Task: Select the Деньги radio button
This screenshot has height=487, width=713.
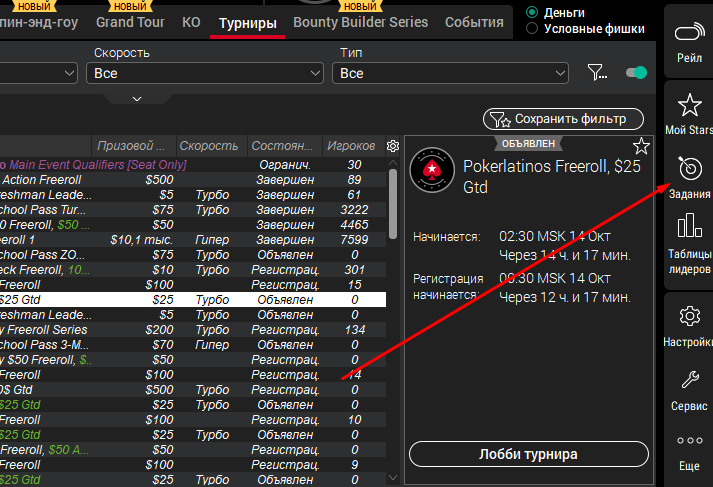Action: pos(531,12)
